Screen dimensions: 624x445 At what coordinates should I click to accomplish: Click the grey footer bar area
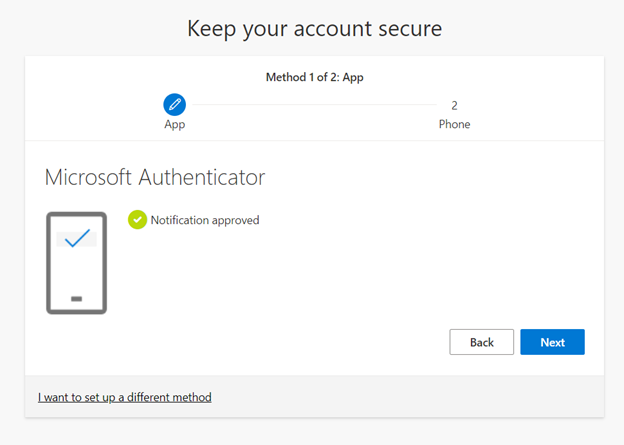pyautogui.click(x=314, y=396)
